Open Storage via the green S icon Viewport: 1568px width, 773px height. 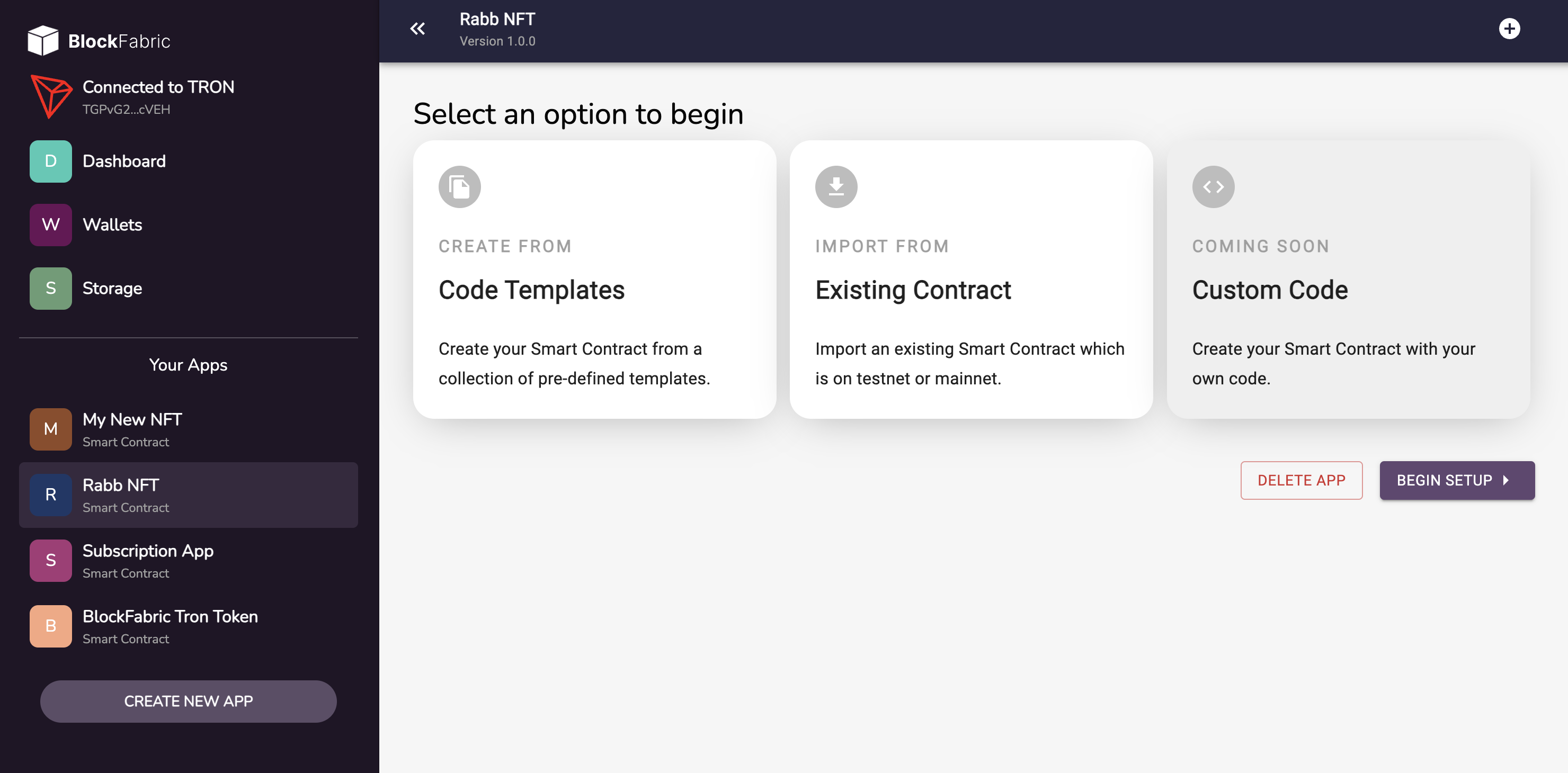(x=50, y=288)
